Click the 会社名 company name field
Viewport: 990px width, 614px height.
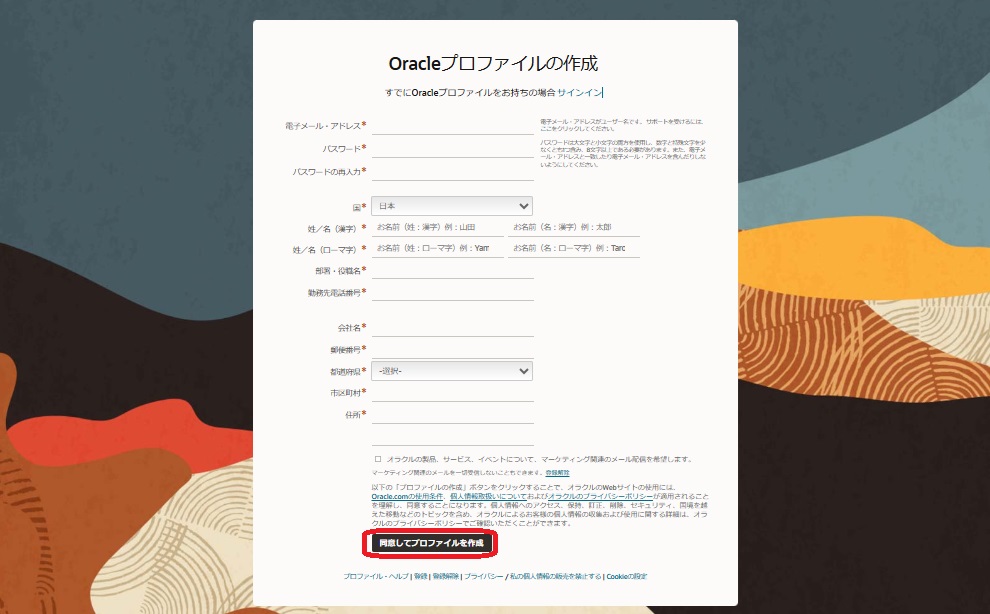pos(452,327)
